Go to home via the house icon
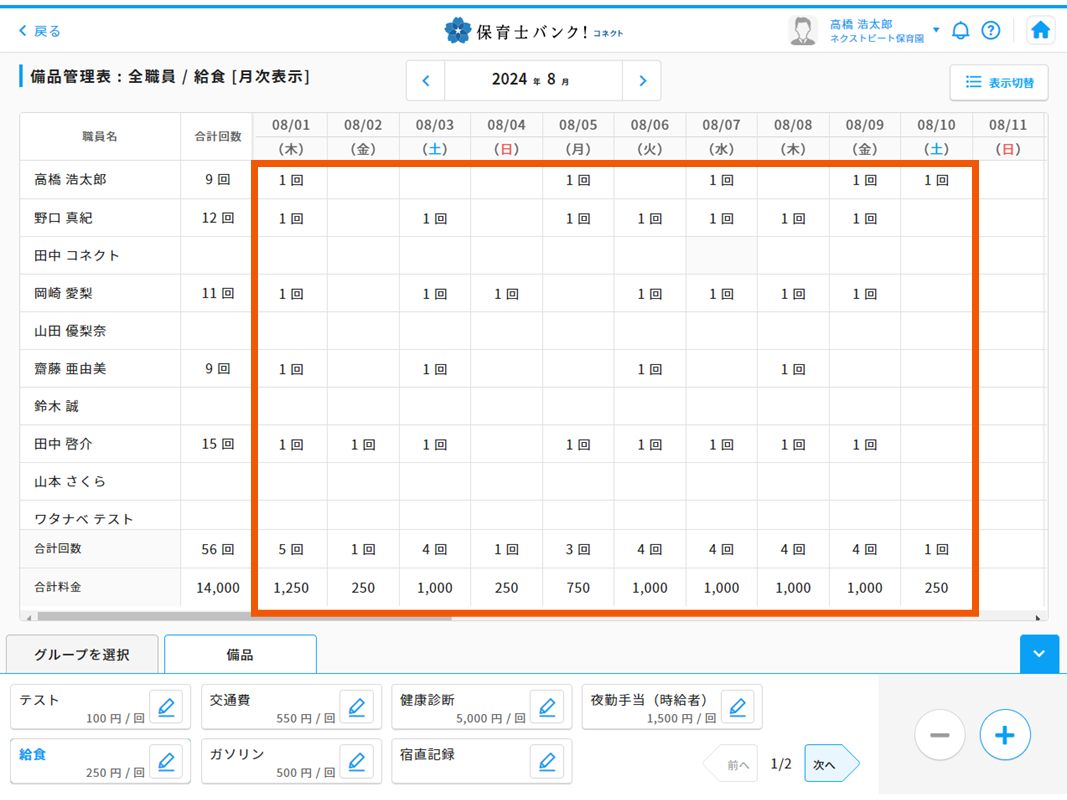1067x800 pixels. 1040,30
